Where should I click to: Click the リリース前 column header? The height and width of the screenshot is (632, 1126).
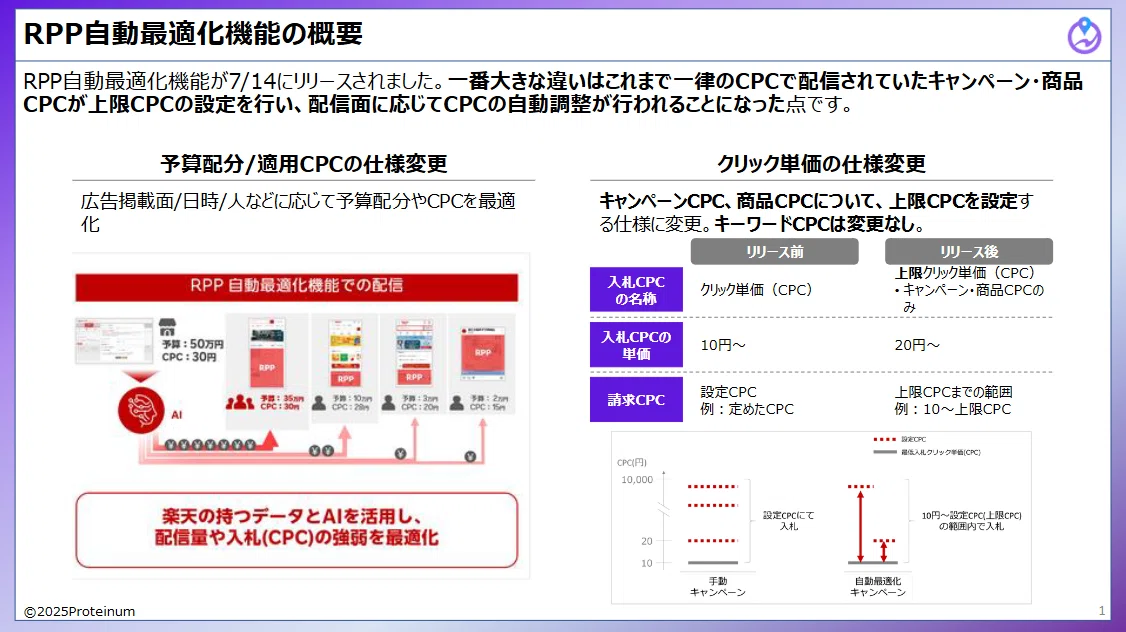coord(774,252)
